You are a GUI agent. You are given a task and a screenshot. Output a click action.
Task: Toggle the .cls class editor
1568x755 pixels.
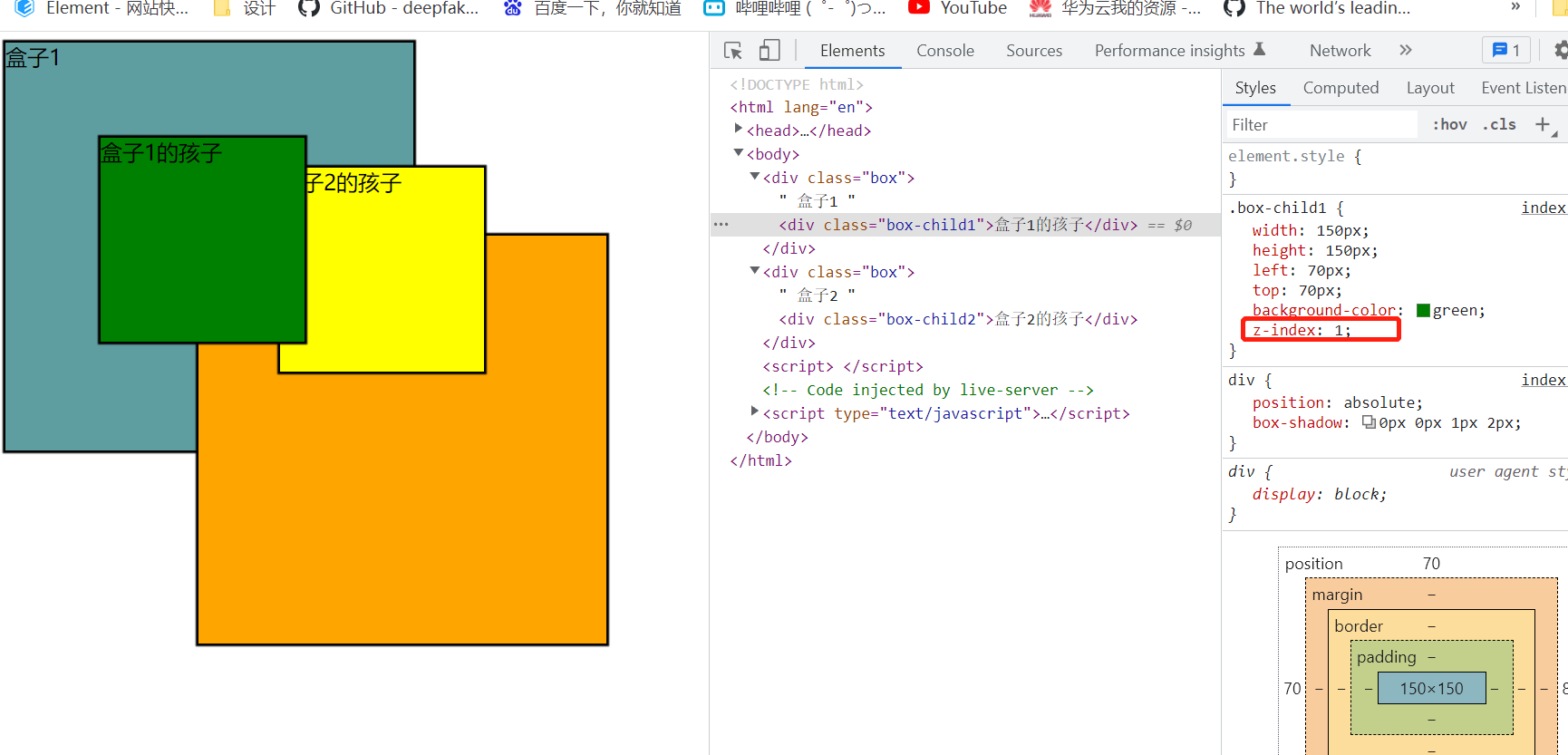click(1499, 124)
